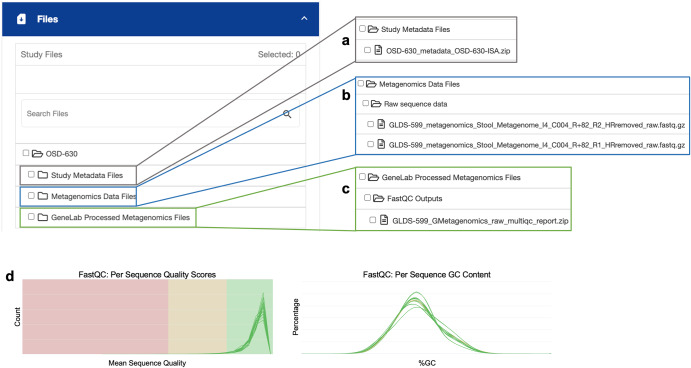Expand Metagenomics Data Files folder icon in left panel

[x=43, y=196]
